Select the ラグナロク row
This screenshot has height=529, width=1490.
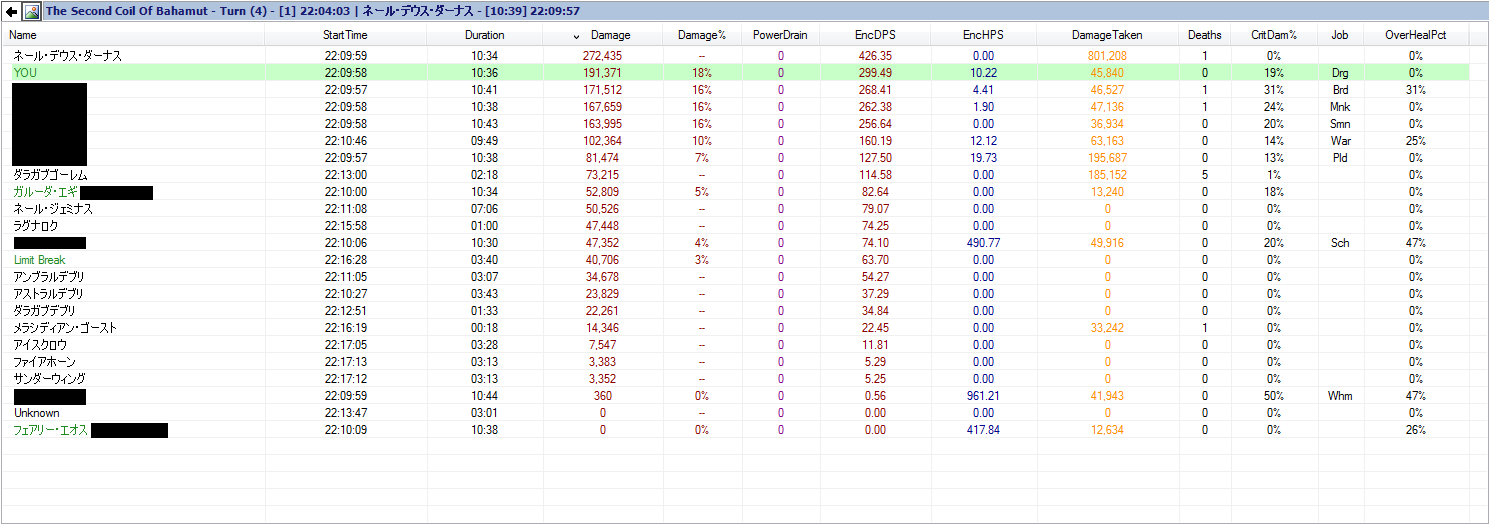(x=738, y=226)
